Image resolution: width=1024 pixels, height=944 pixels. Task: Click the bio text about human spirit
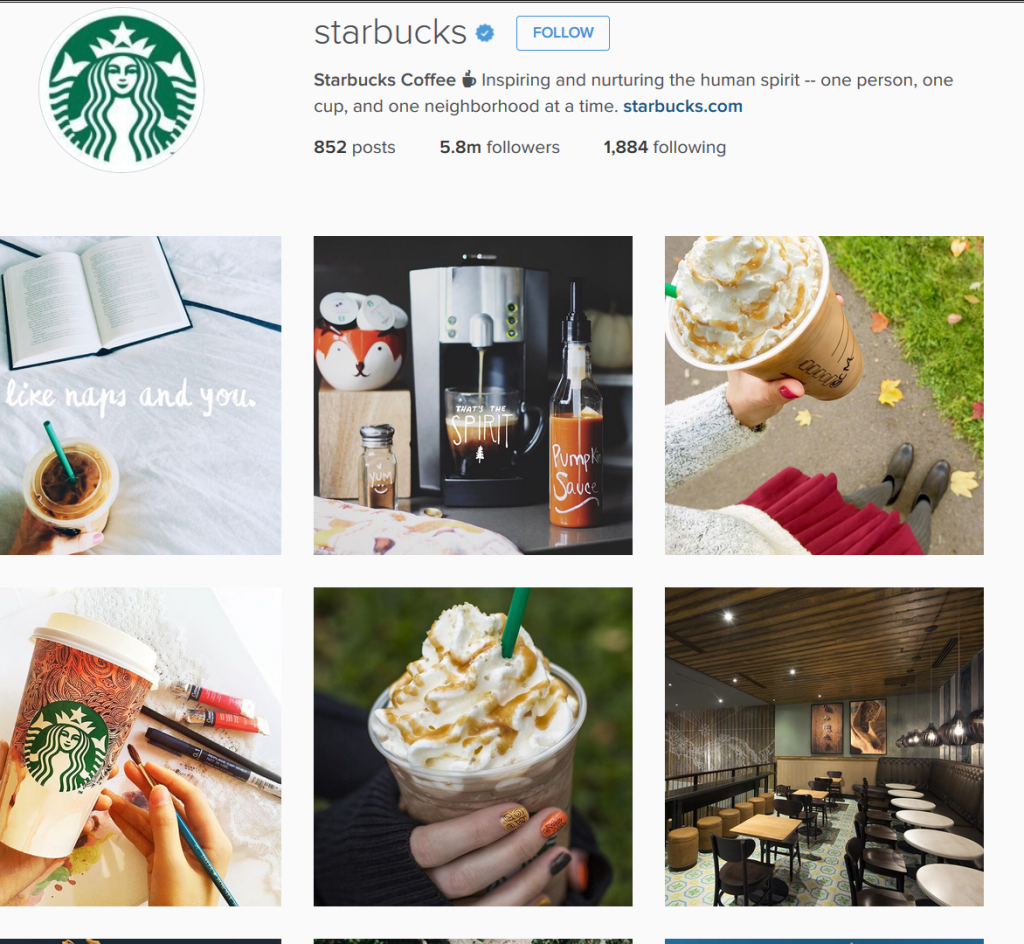(x=633, y=93)
